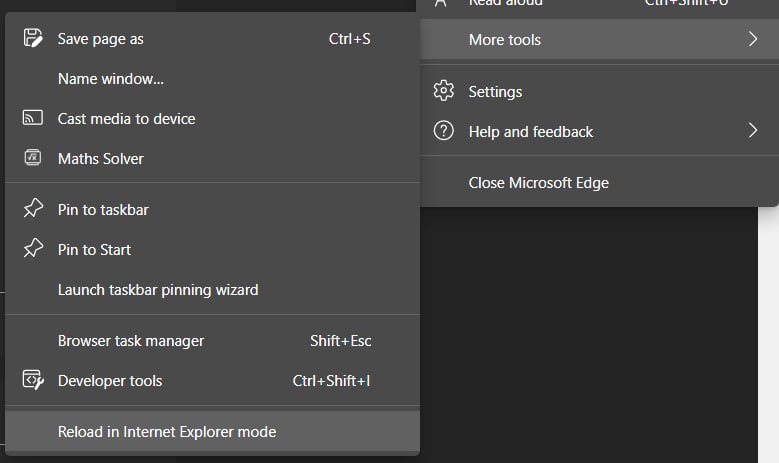The width and height of the screenshot is (779, 463).
Task: Click the Settings gear icon
Action: tap(444, 91)
